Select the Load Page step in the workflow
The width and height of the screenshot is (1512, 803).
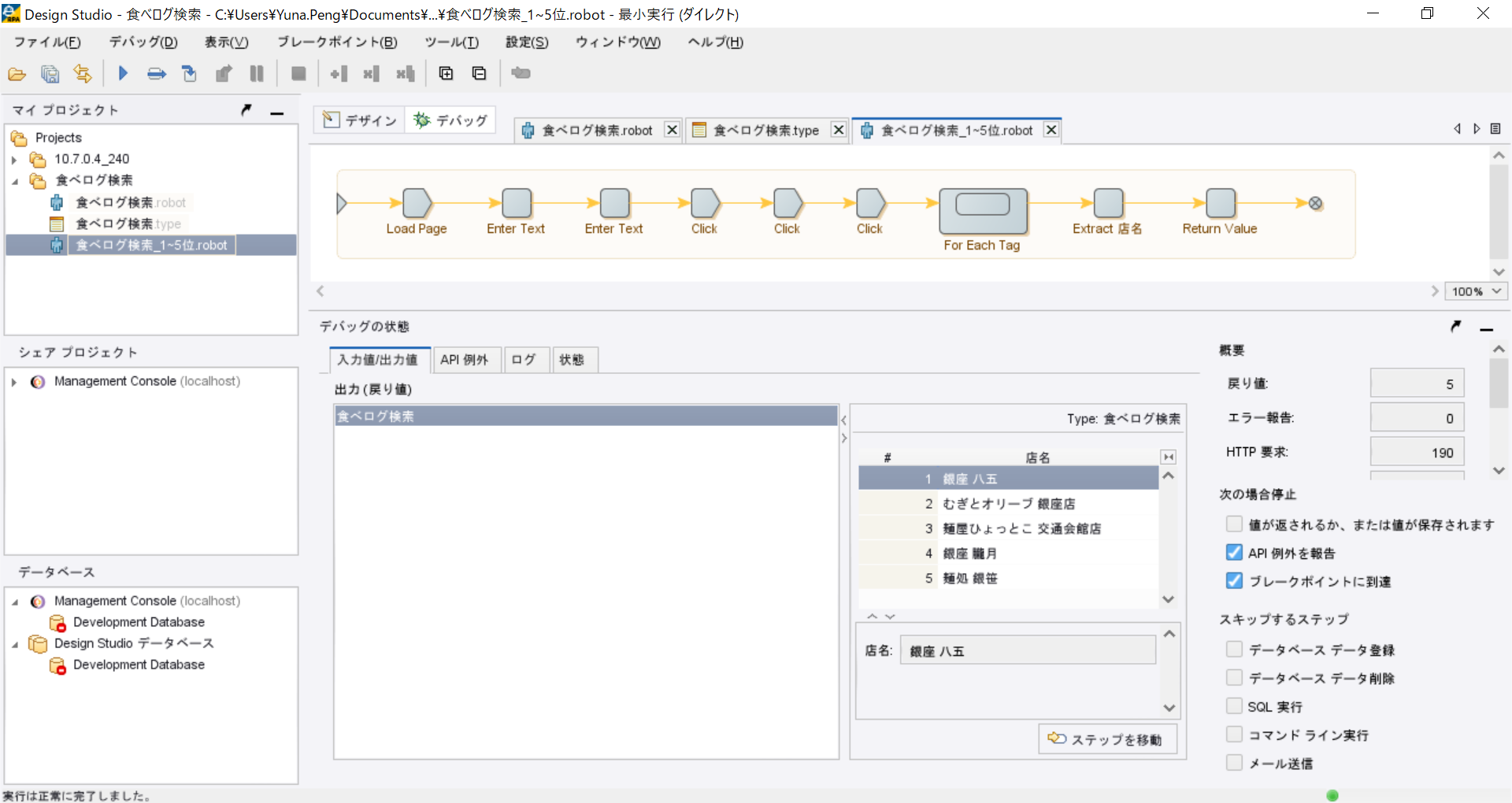pos(417,203)
